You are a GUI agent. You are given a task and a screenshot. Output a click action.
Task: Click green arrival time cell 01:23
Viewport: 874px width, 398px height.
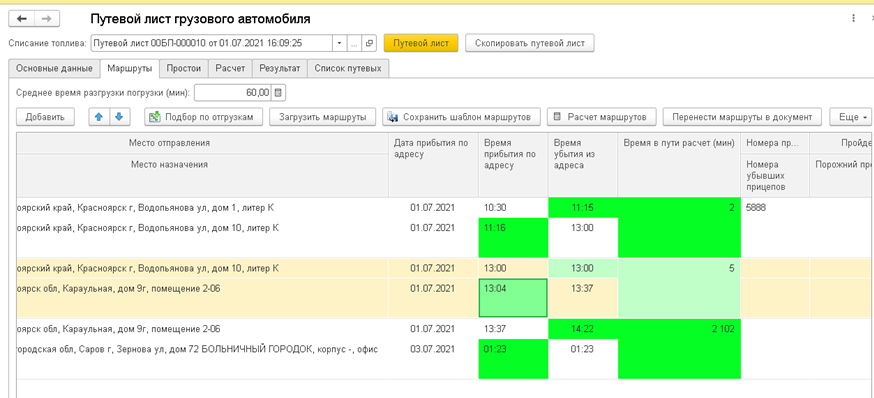point(513,358)
